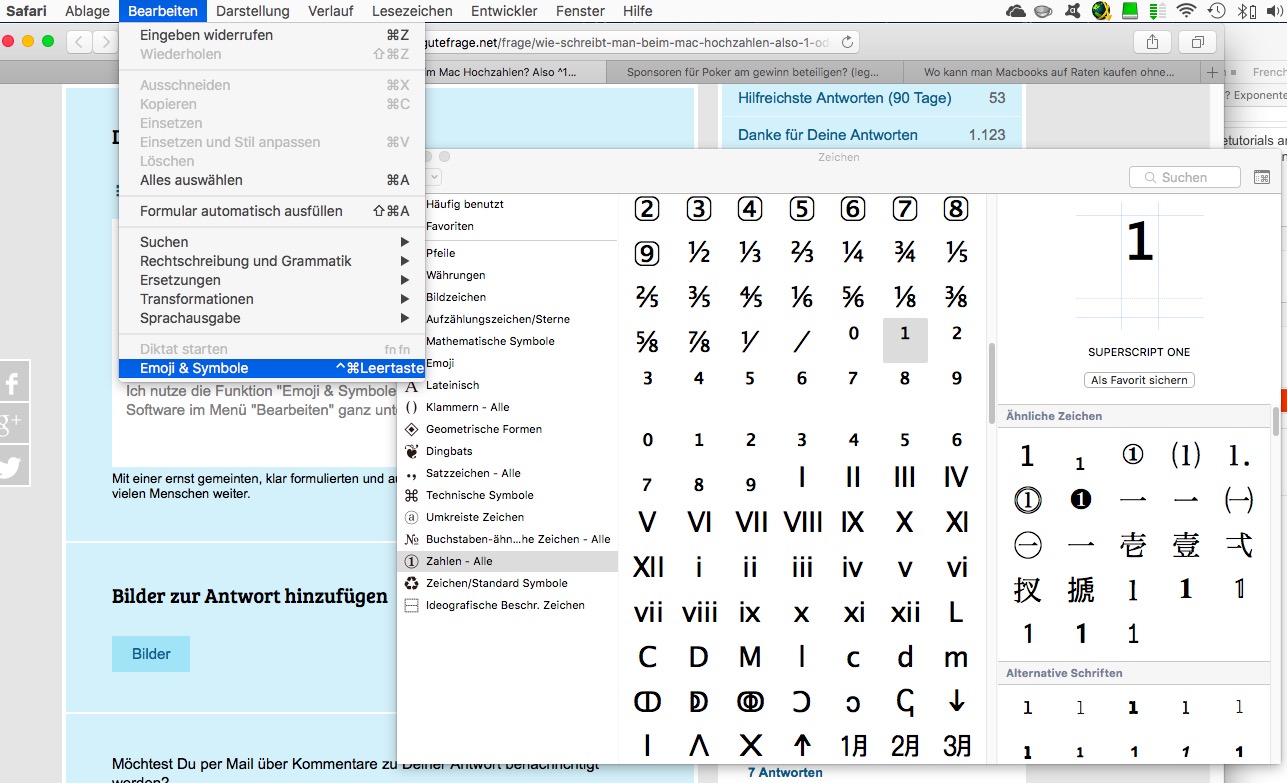The height and width of the screenshot is (783, 1287).
Task: Click Als Favorit sichern button
Action: 1139,380
